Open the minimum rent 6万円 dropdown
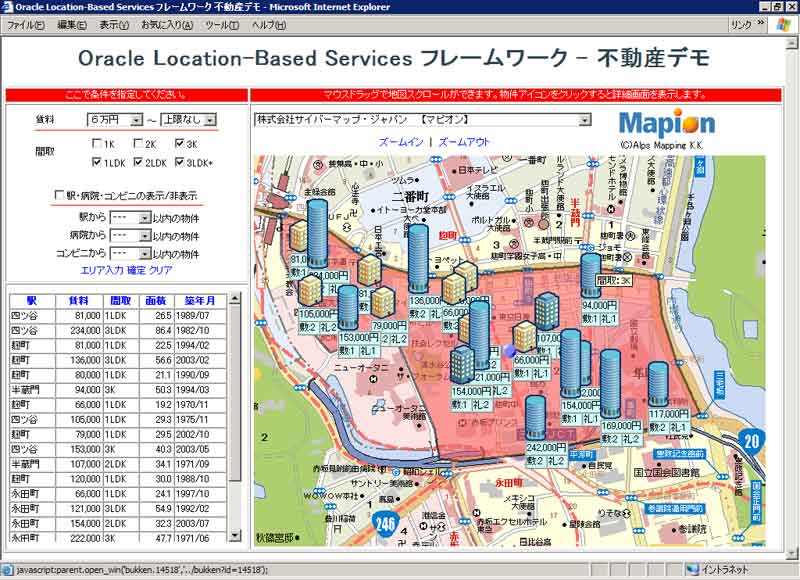Viewport: 800px width, 580px height. click(x=115, y=120)
